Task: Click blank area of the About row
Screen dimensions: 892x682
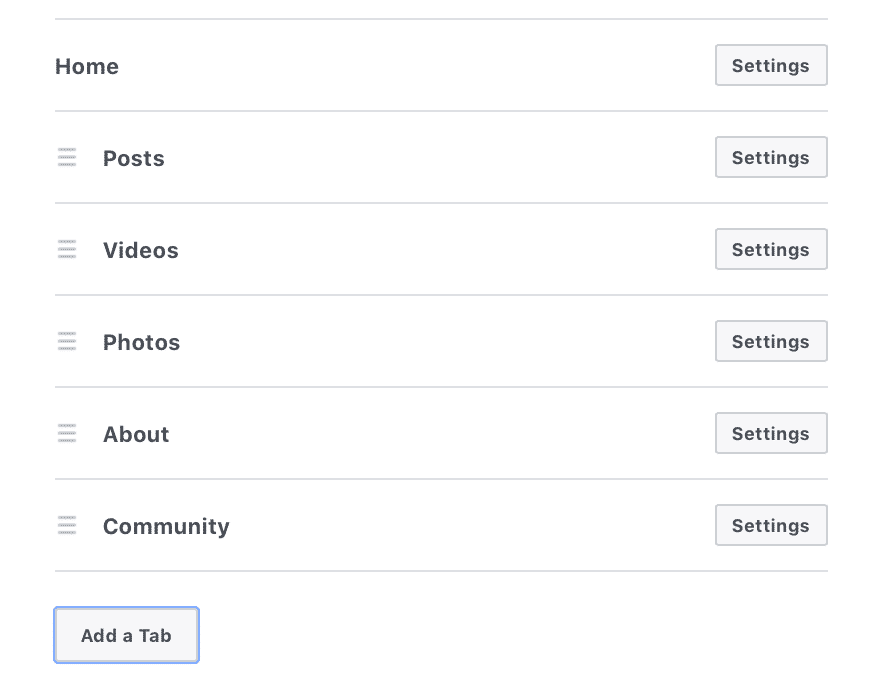Action: tap(450, 434)
